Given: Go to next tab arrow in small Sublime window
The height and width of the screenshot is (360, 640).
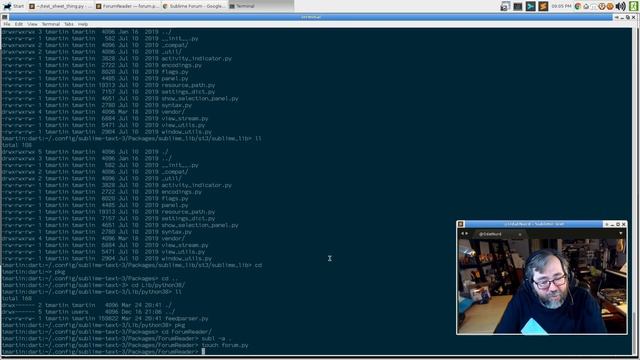Looking at the screenshot, I should click(x=467, y=234).
